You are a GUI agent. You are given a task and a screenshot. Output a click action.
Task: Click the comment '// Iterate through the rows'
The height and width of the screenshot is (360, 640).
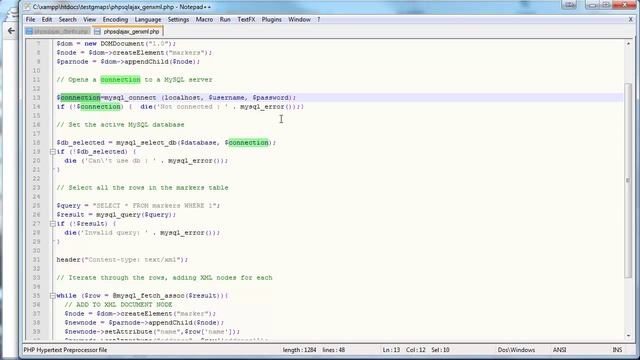pyautogui.click(x=164, y=278)
